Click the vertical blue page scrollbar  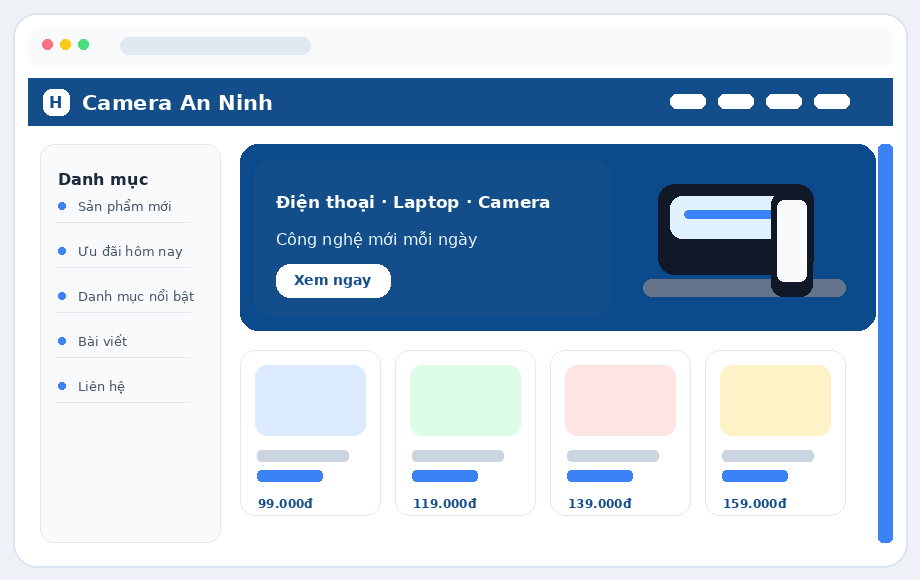pos(885,343)
